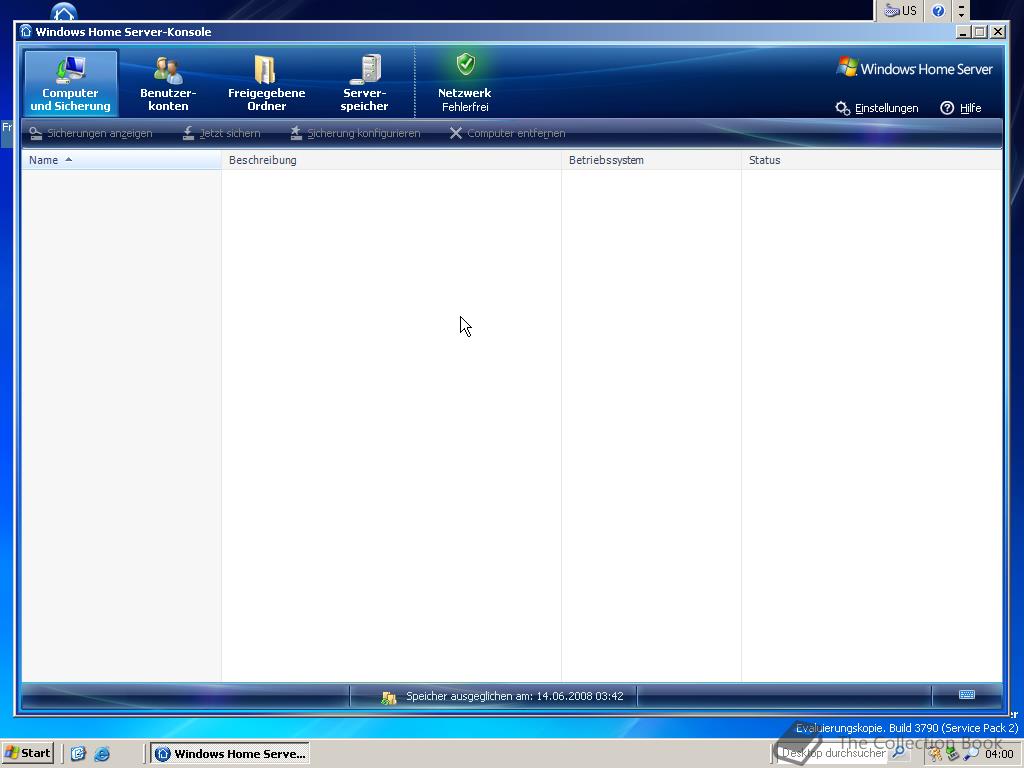Click Sicherung konfigurieren in the toolbar
1024x768 pixels.
[355, 133]
